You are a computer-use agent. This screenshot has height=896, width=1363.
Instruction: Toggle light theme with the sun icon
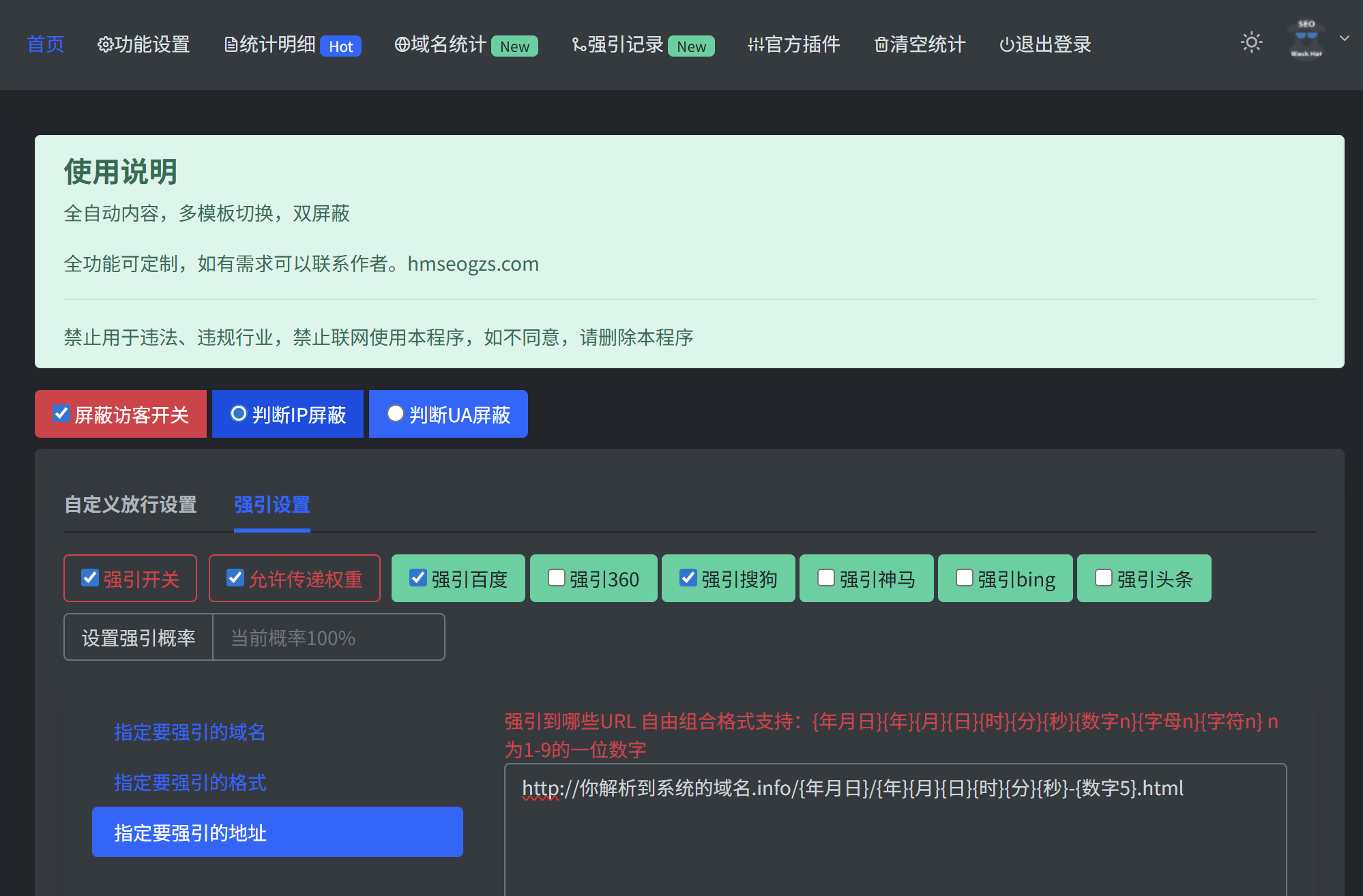(x=1251, y=43)
